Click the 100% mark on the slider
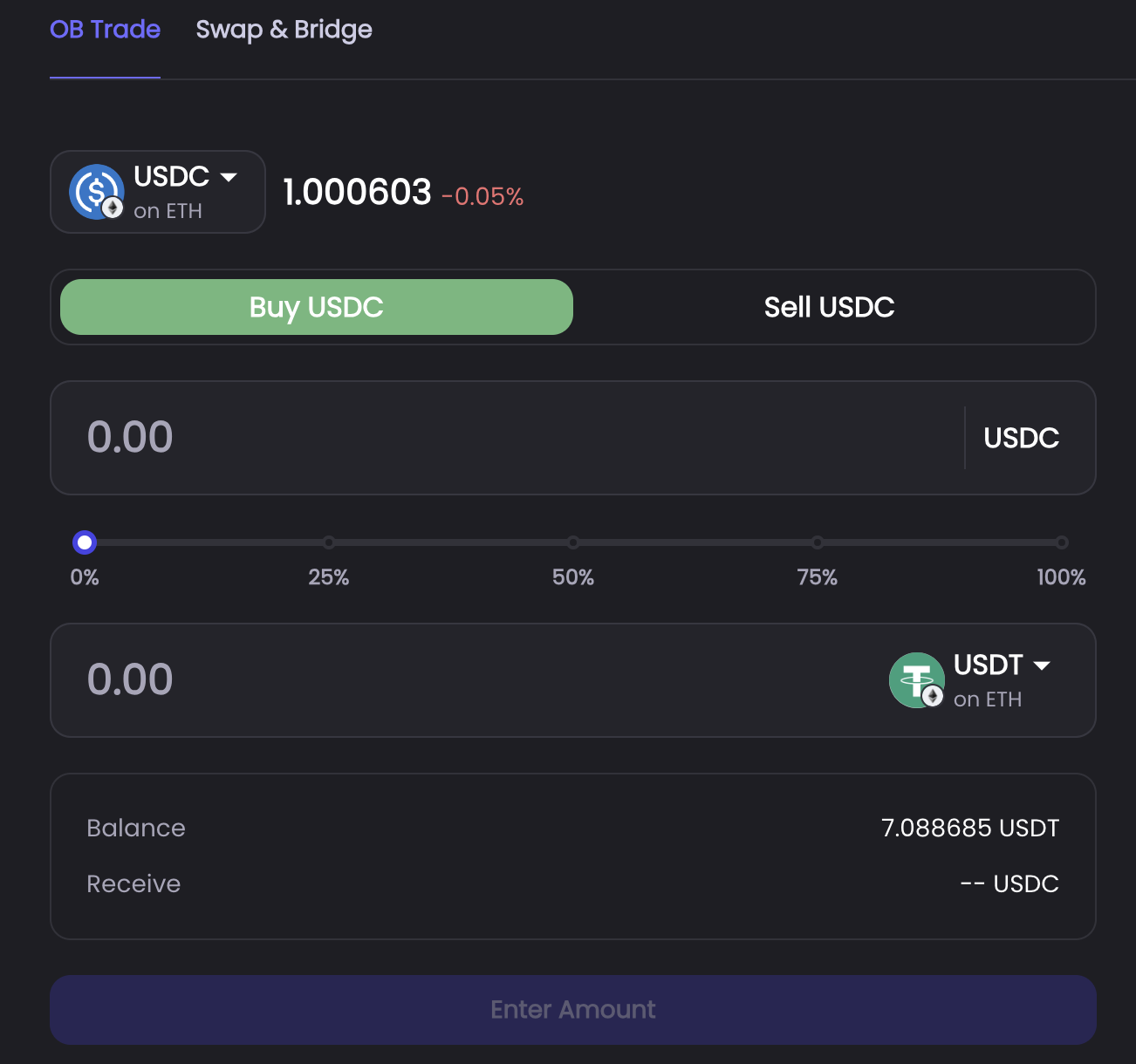This screenshot has height=1064, width=1136. (1061, 542)
